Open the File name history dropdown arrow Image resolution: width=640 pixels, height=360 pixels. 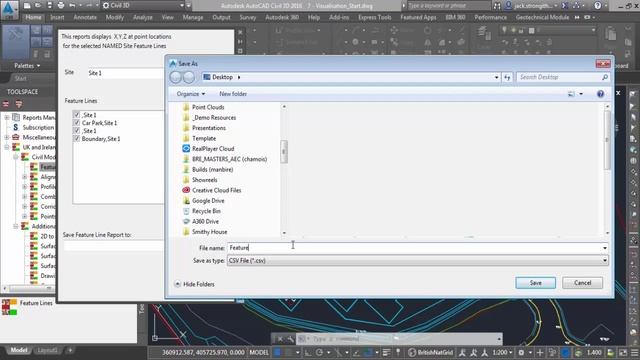tap(604, 248)
